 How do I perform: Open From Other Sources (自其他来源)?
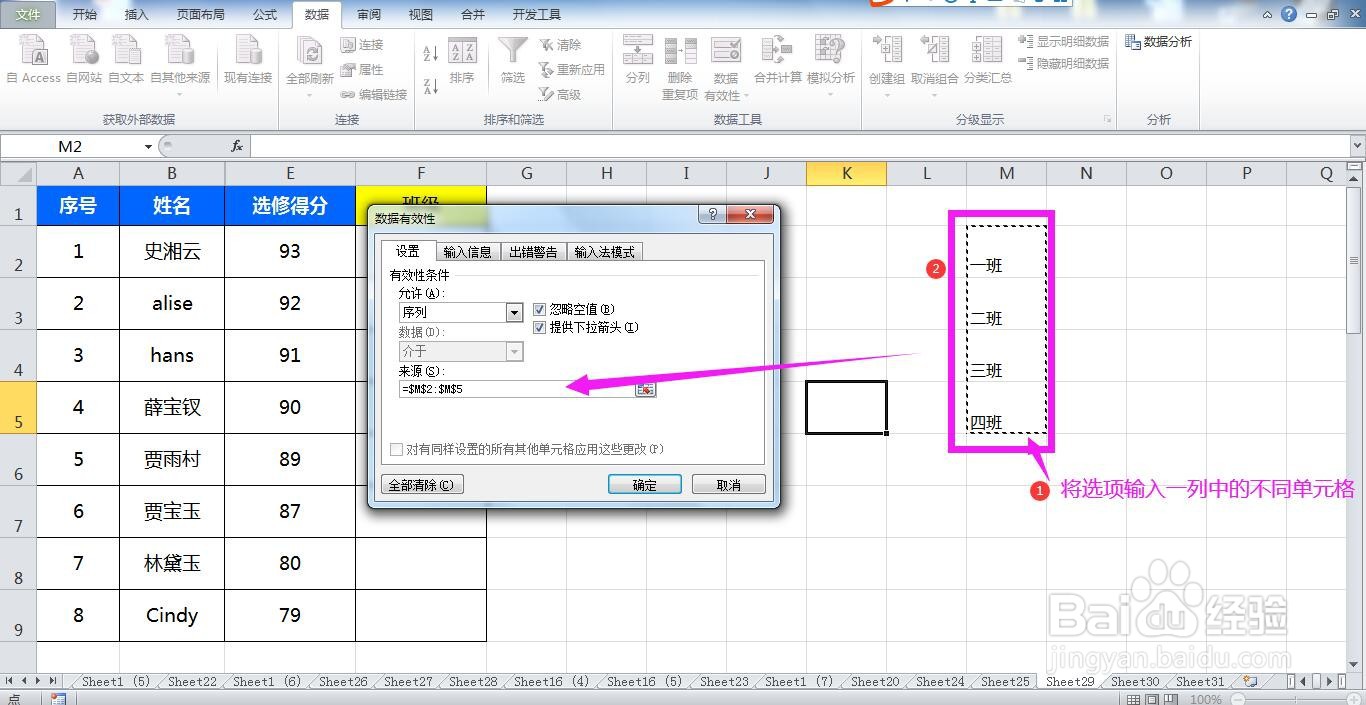tap(179, 63)
